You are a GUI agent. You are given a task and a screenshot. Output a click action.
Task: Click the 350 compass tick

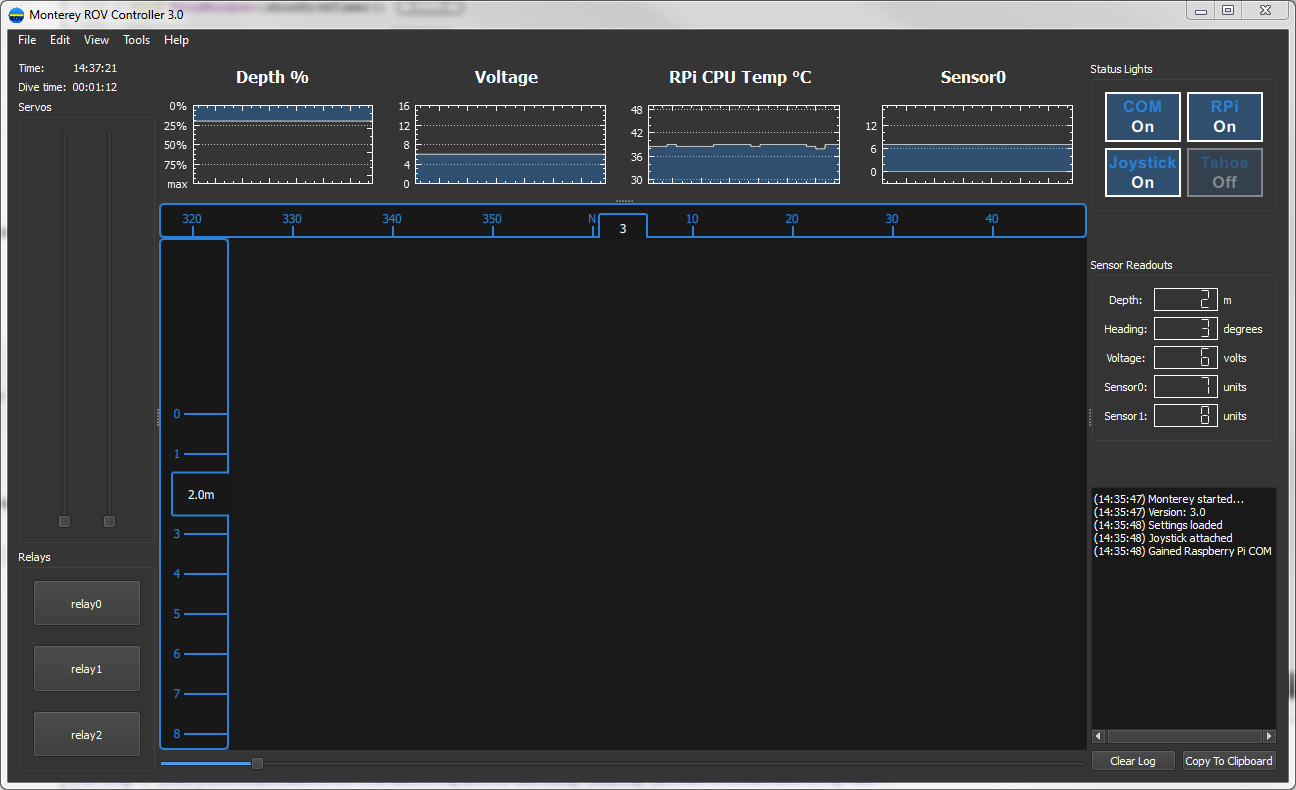pos(492,219)
